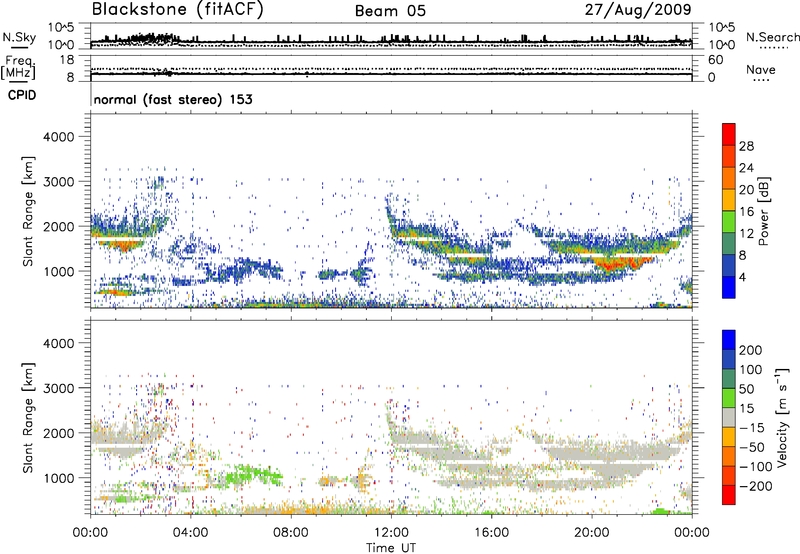Click the gray segment of the velocity color bar
The image size is (800, 554).
[x=729, y=417]
